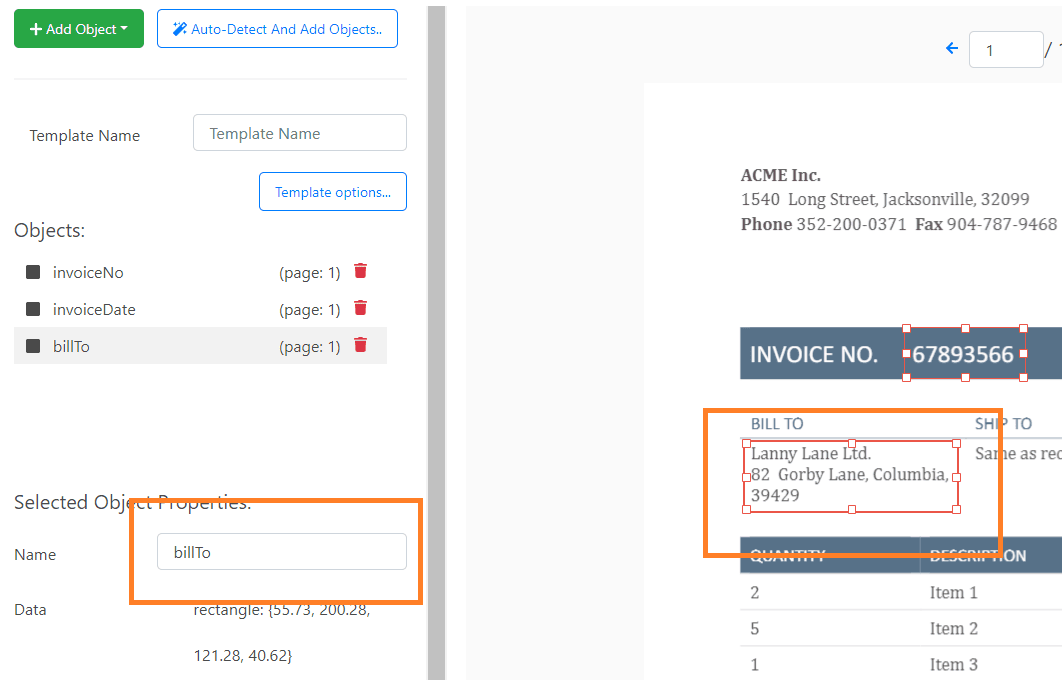The height and width of the screenshot is (680, 1062).
Task: Delete the invoiceDate object with trash icon
Action: tap(361, 308)
